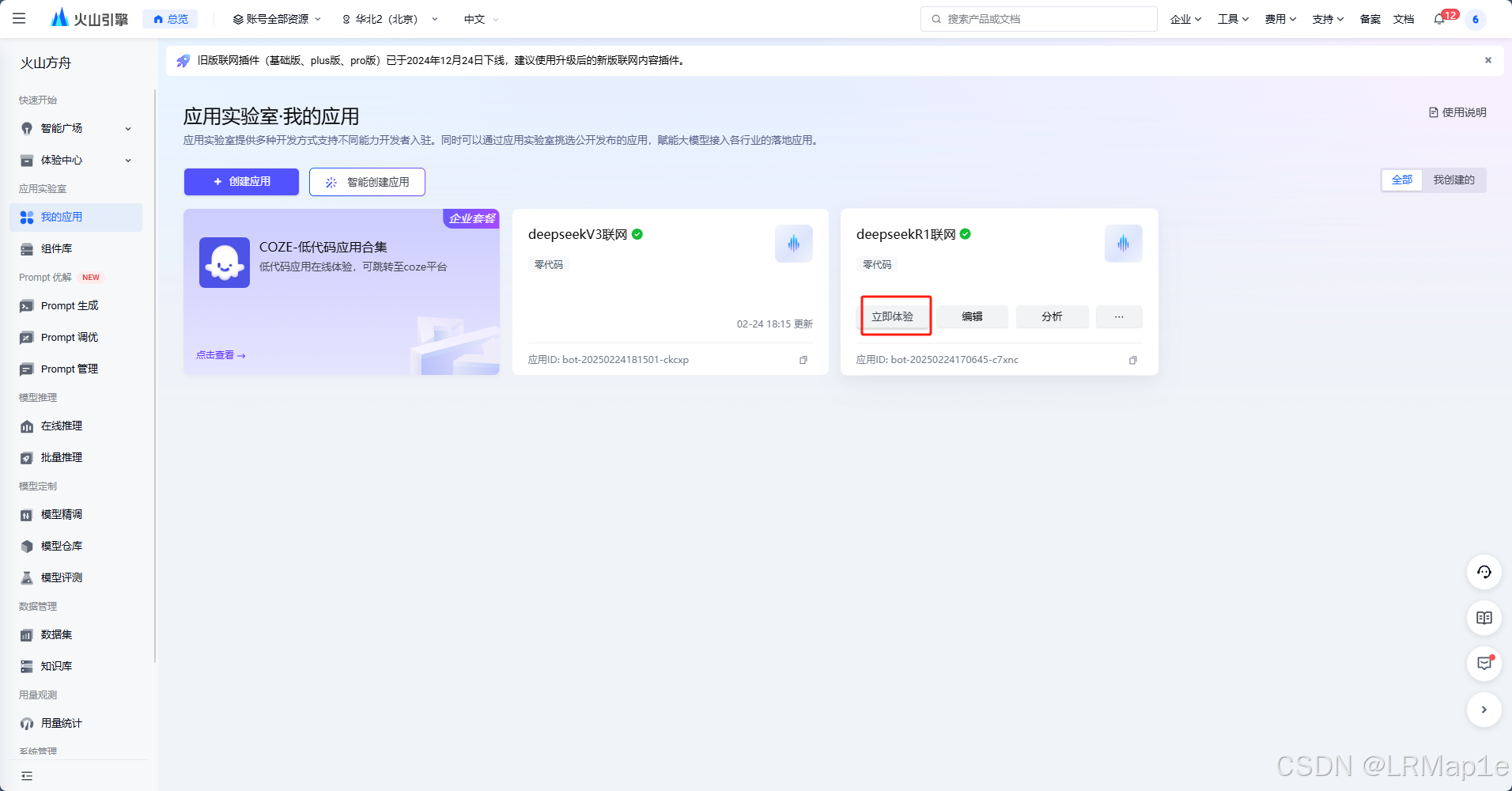Click the 文档 link in top bar
Image resolution: width=1512 pixels, height=791 pixels.
(x=1404, y=19)
